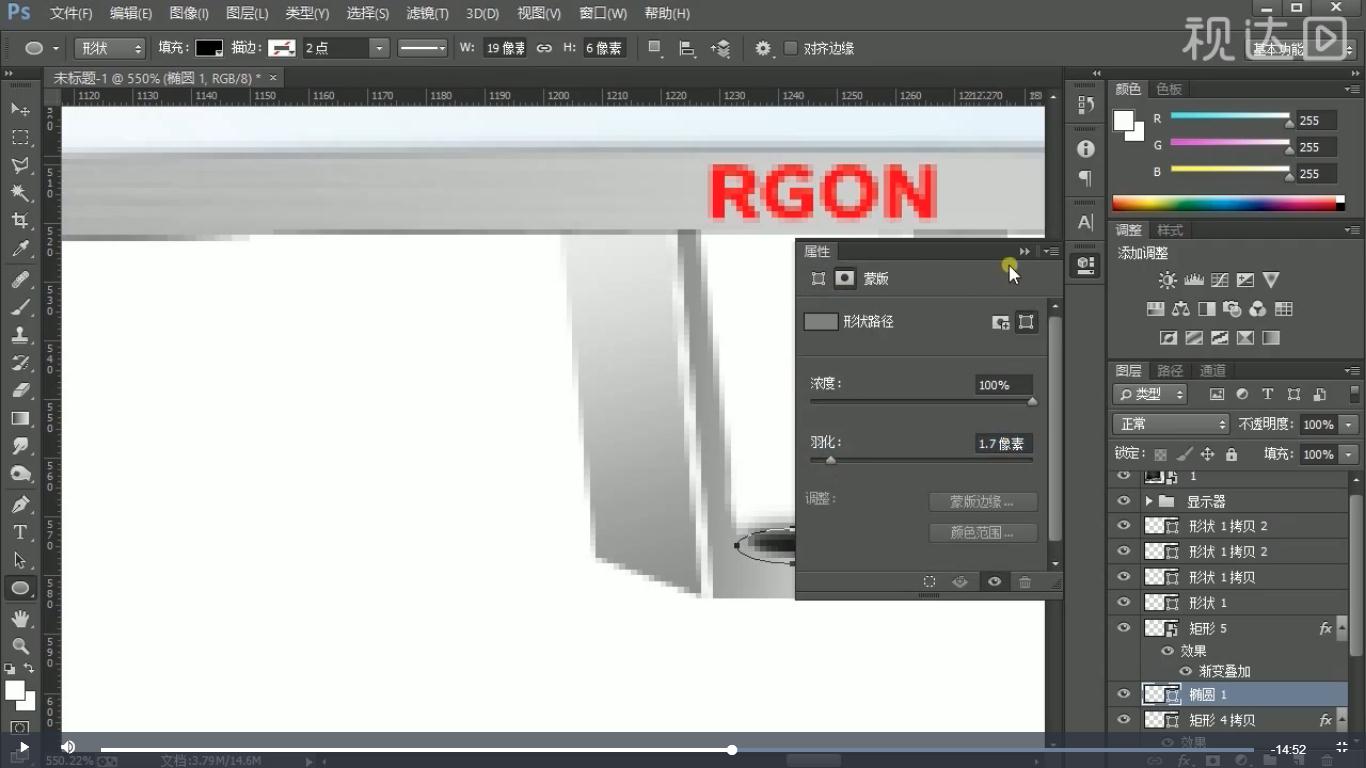Image resolution: width=1366 pixels, height=768 pixels.
Task: Hide the 形状 1 拷贝 layer
Action: click(1124, 577)
